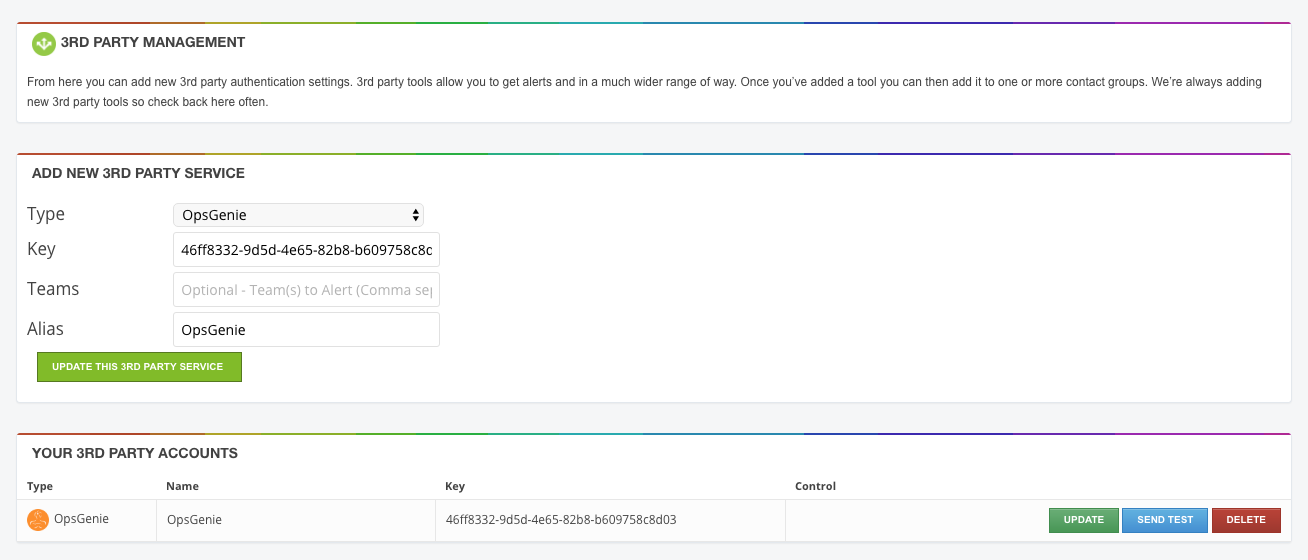
Task: Click Update This 3rd Party Service button
Action: point(139,367)
